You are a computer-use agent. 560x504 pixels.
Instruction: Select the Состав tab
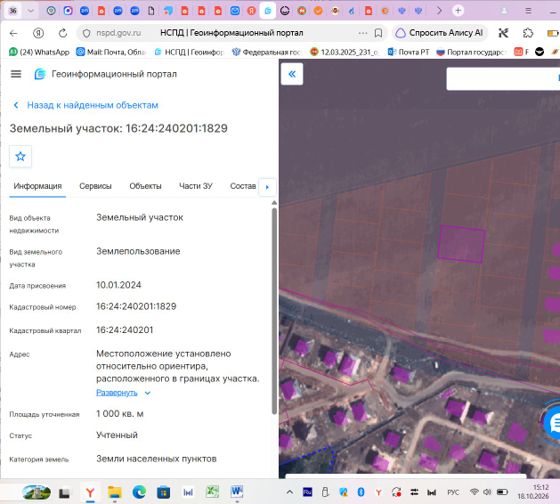click(243, 186)
